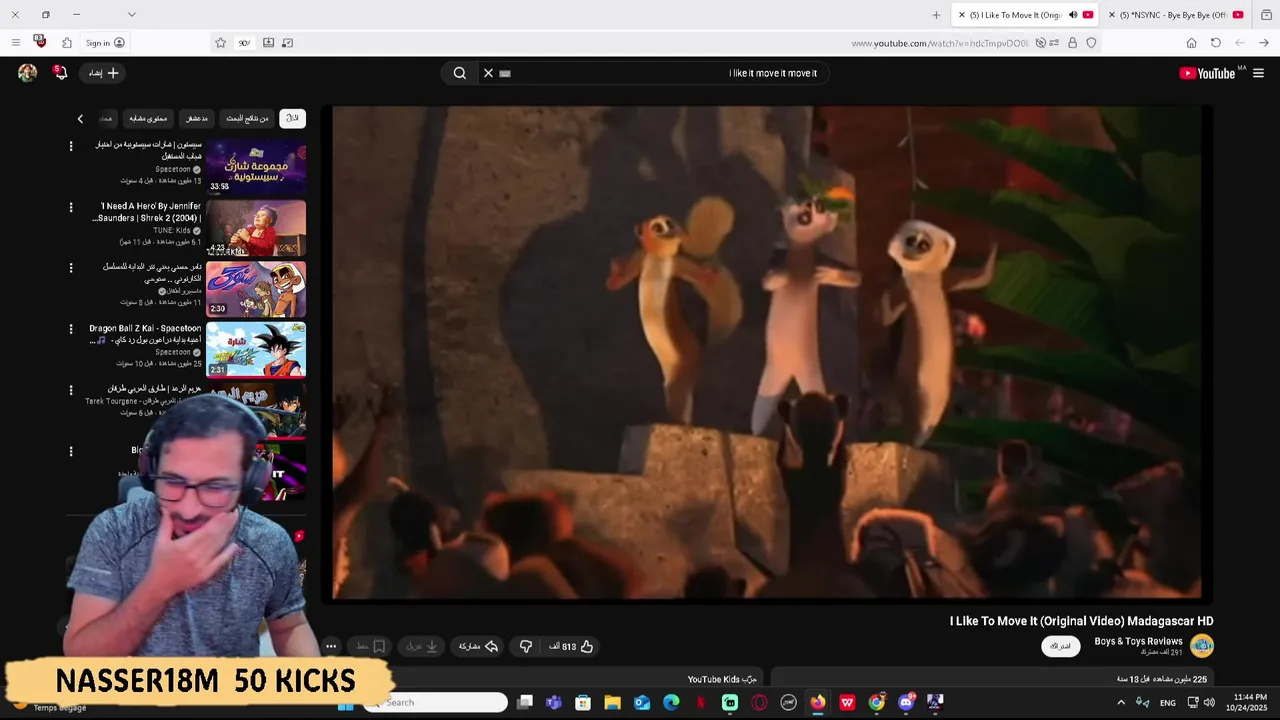Select the highlighted 'All' filter chip
1280x720 pixels.
[292, 118]
